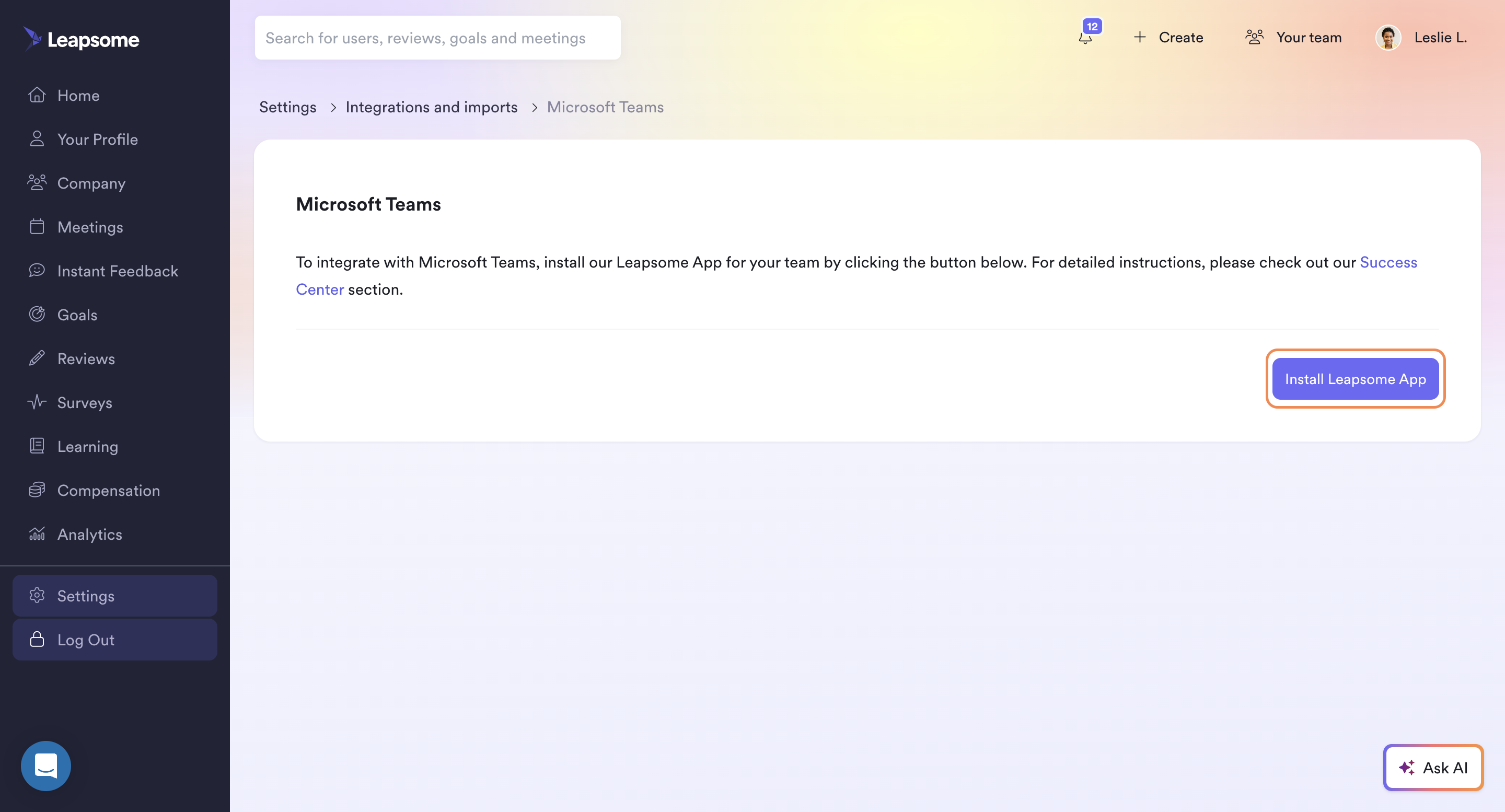1505x812 pixels.
Task: Open the Intercom chat launcher
Action: coord(45,765)
